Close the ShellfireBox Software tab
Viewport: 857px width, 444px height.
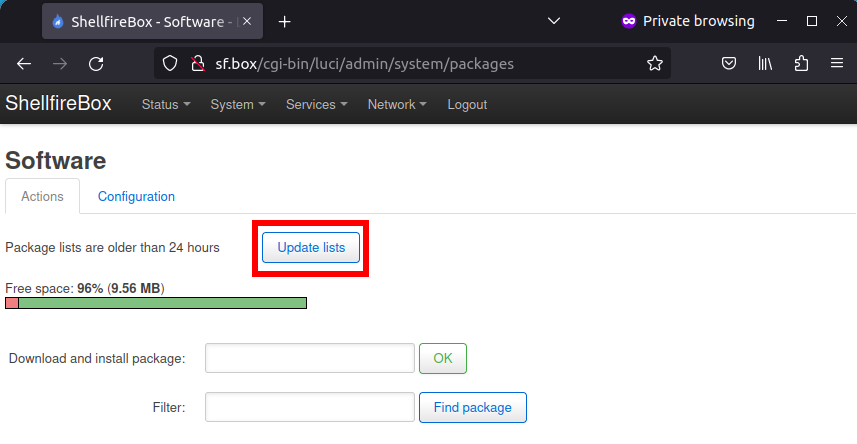pos(247,21)
